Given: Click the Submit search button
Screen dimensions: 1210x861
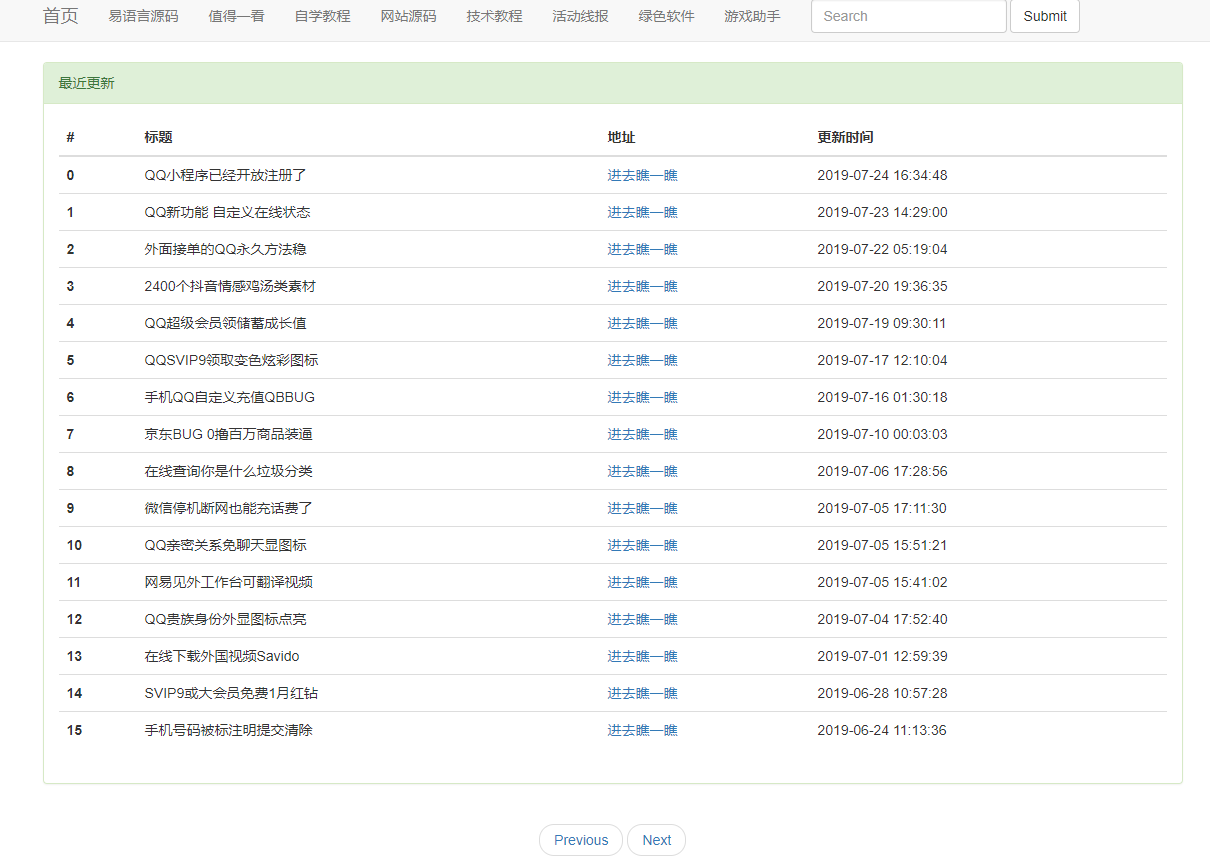Looking at the screenshot, I should coord(1044,16).
